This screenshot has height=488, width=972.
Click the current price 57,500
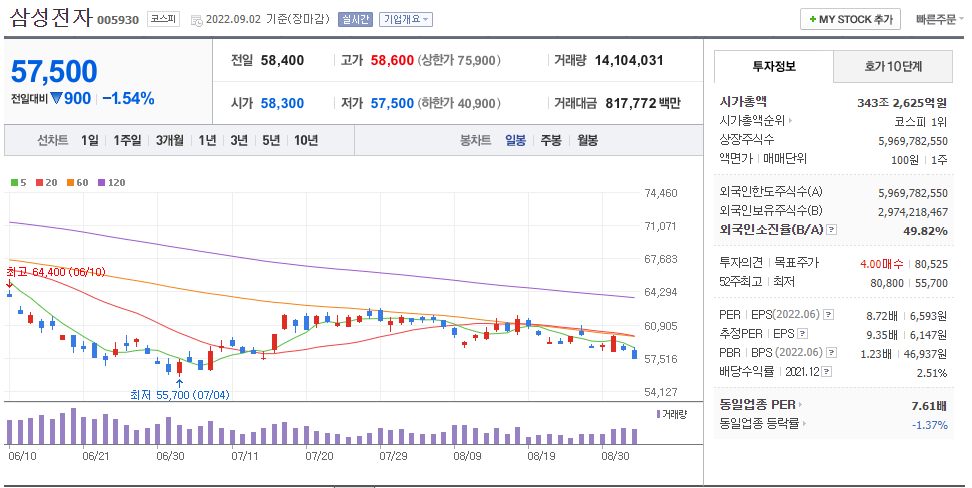pyautogui.click(x=54, y=71)
